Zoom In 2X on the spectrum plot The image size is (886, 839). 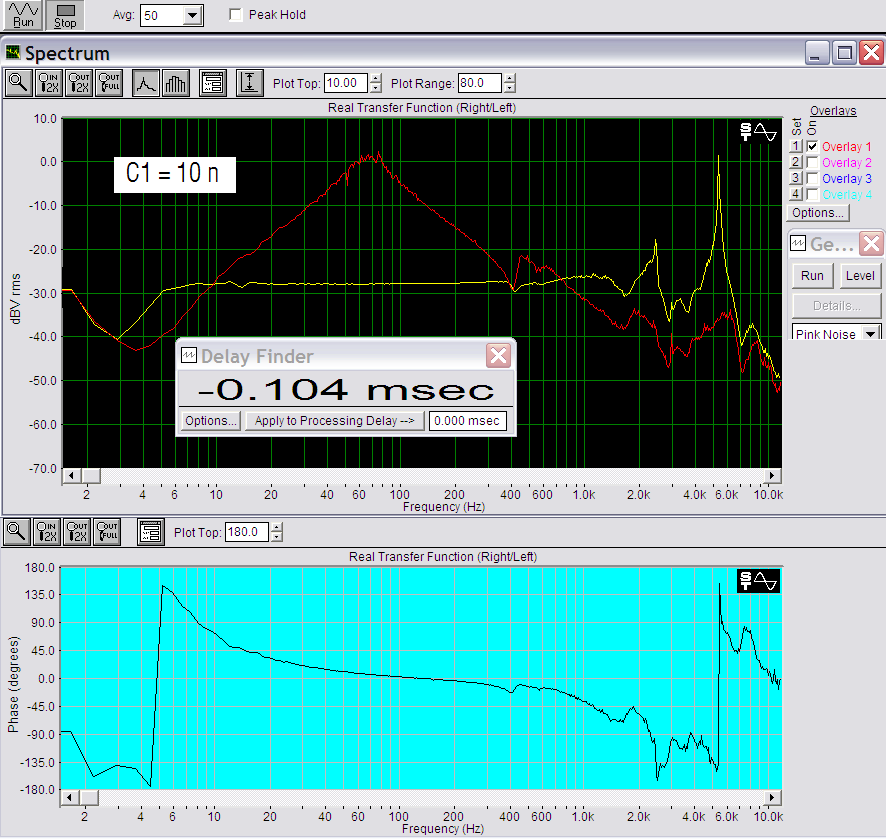pos(49,83)
